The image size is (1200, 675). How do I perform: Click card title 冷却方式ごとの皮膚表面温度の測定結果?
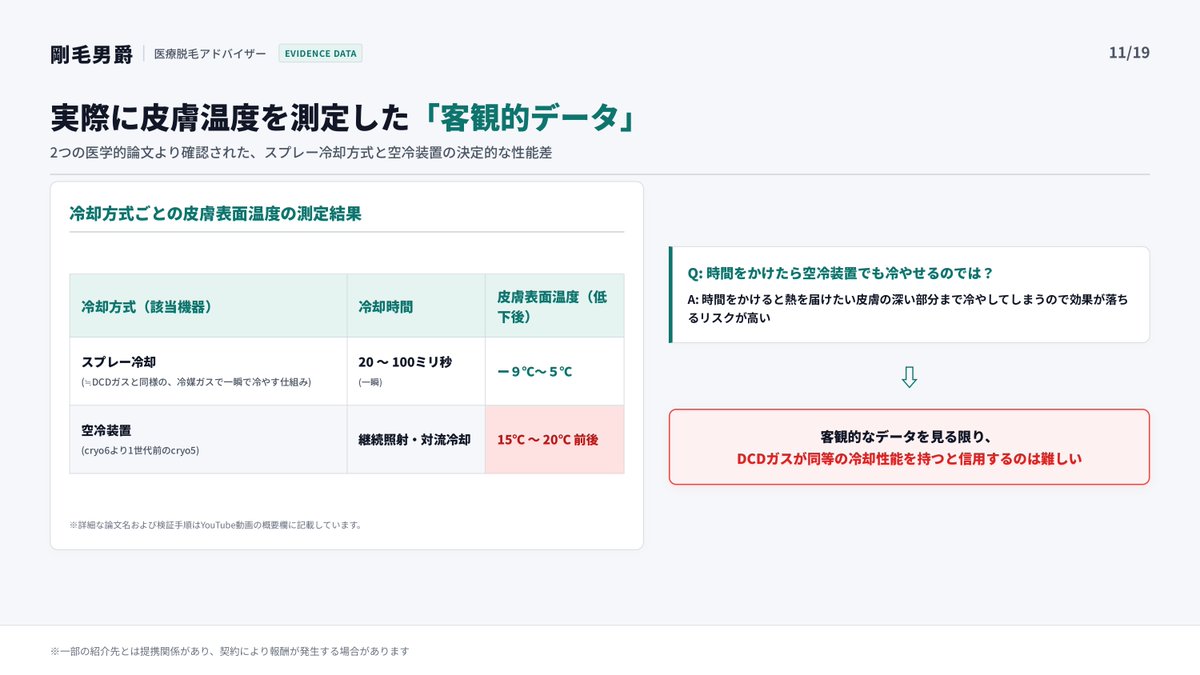[215, 213]
